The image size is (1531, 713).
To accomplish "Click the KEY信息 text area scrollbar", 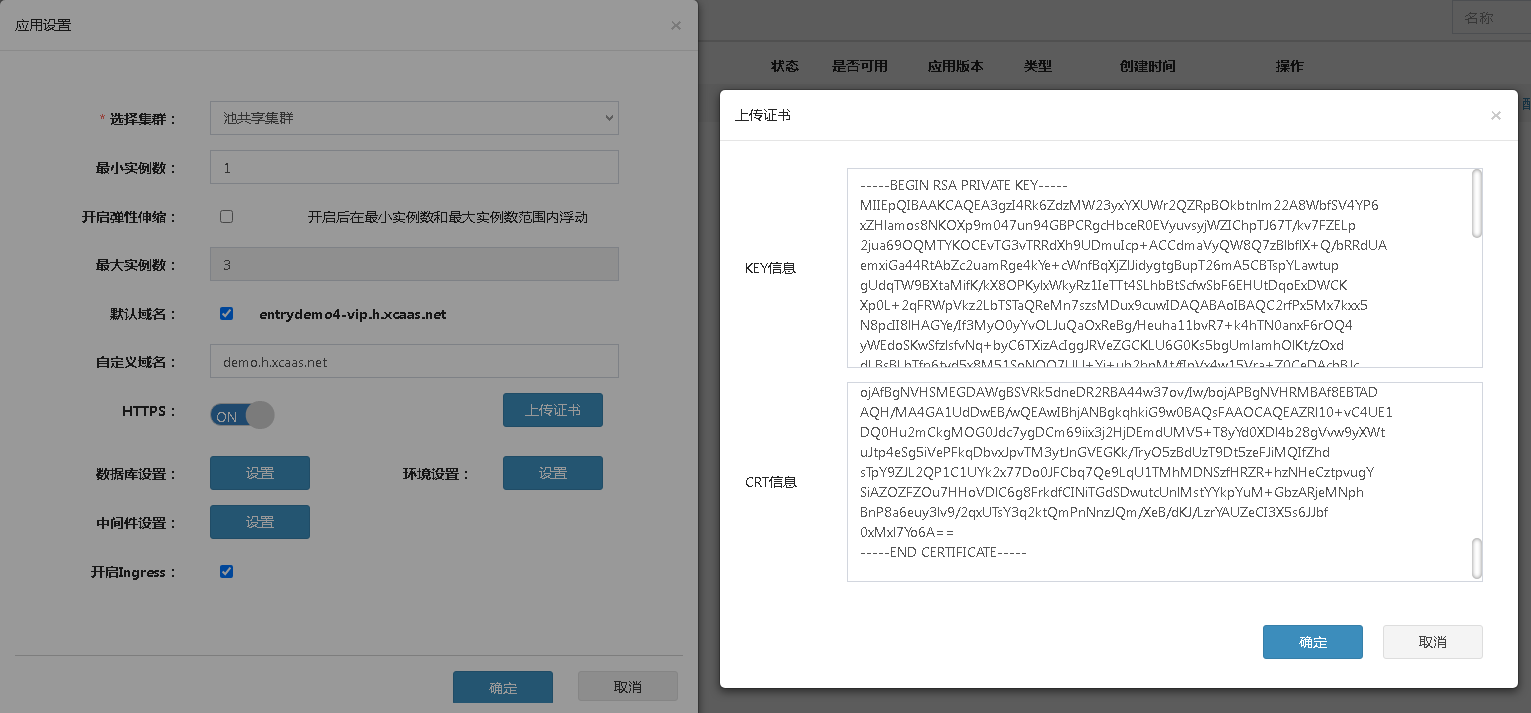I will click(x=1477, y=204).
